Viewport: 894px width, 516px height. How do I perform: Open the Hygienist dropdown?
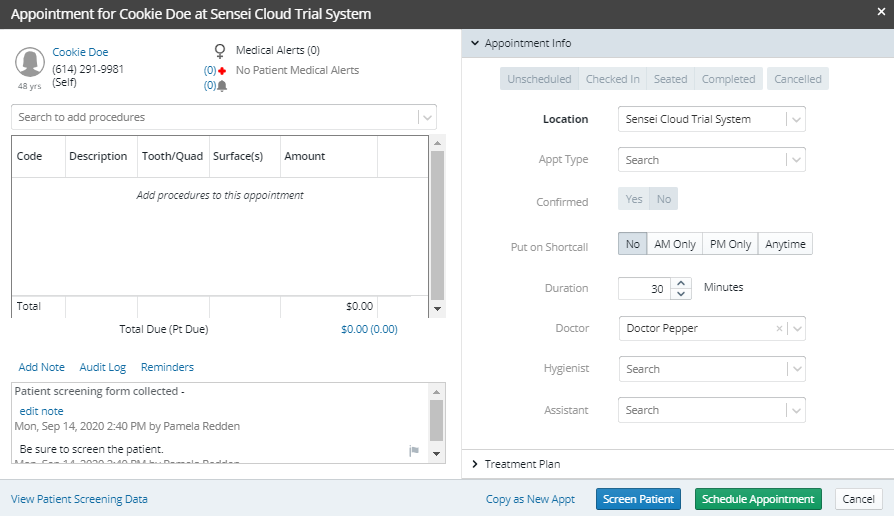pyautogui.click(x=712, y=369)
